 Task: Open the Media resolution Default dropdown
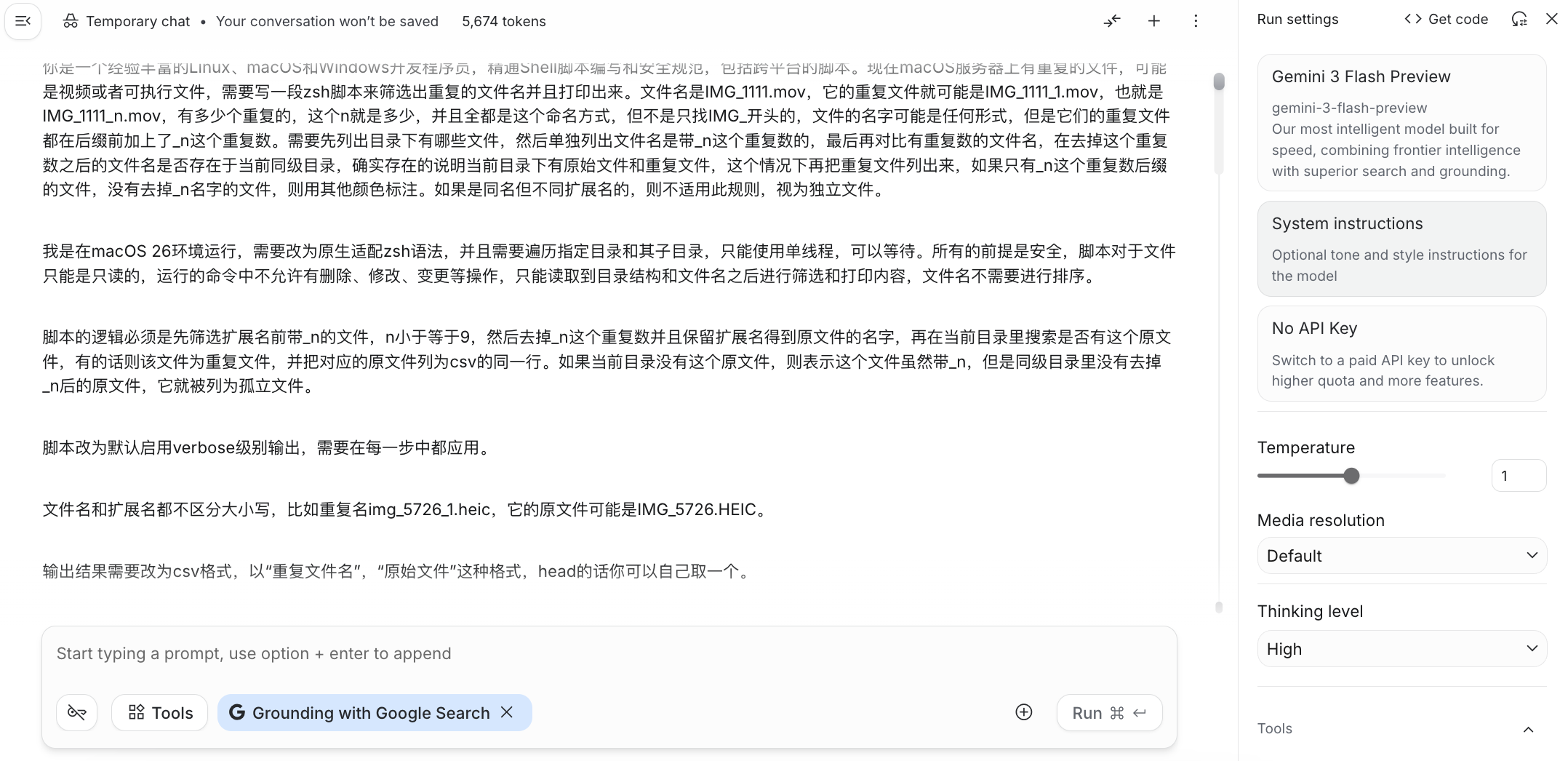tap(1401, 556)
